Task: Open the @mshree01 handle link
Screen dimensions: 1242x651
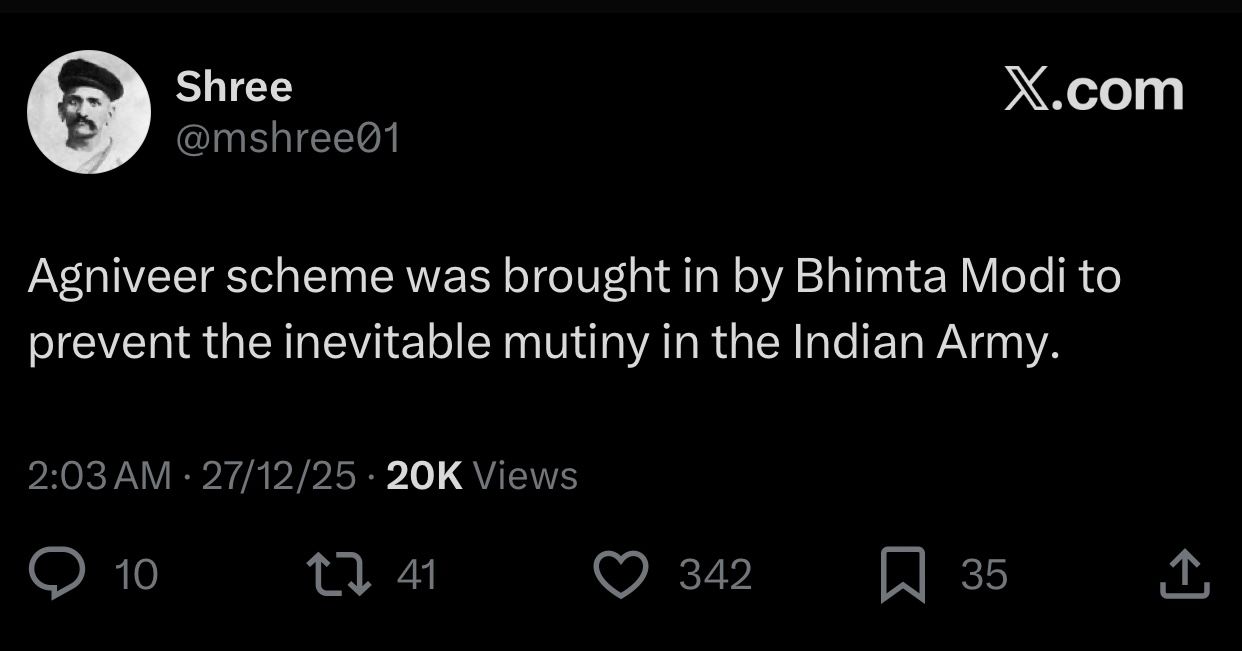Action: (288, 138)
